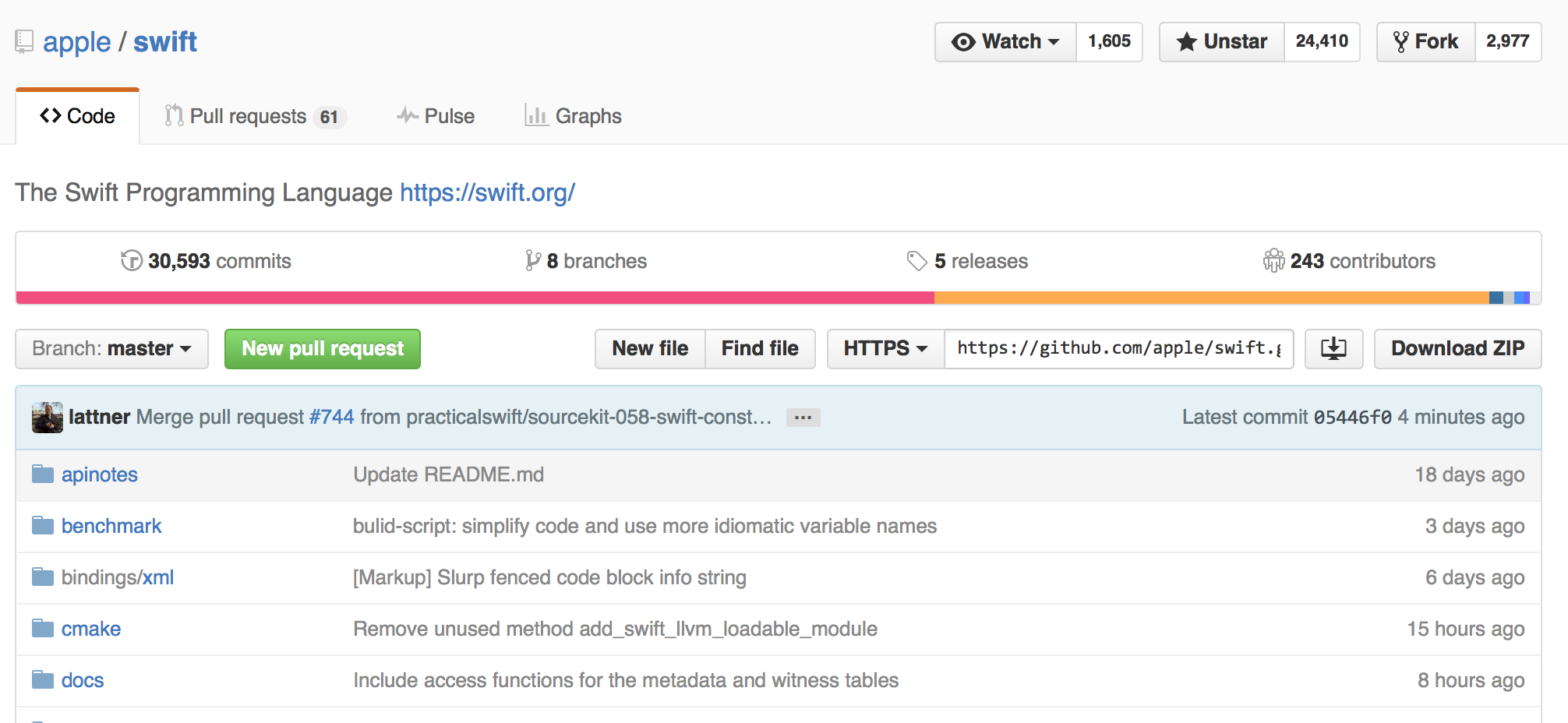
Task: View the 1,605 watchers count
Action: pos(1109,41)
